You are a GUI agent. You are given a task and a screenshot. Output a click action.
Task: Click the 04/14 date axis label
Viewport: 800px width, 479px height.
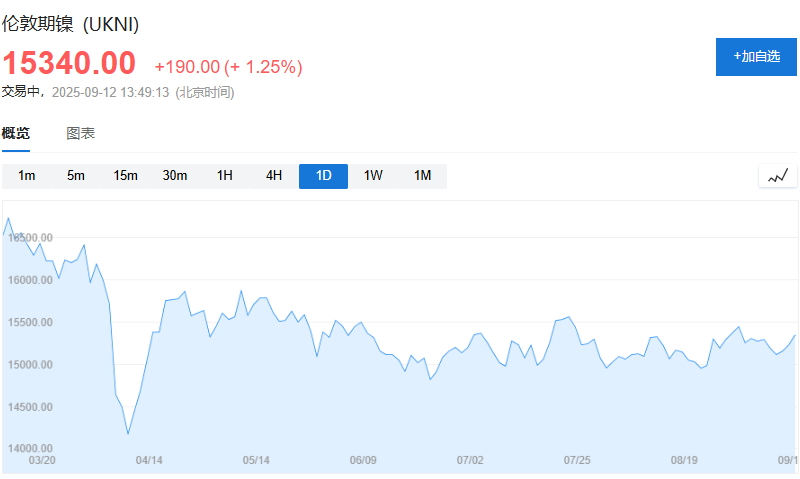149,460
